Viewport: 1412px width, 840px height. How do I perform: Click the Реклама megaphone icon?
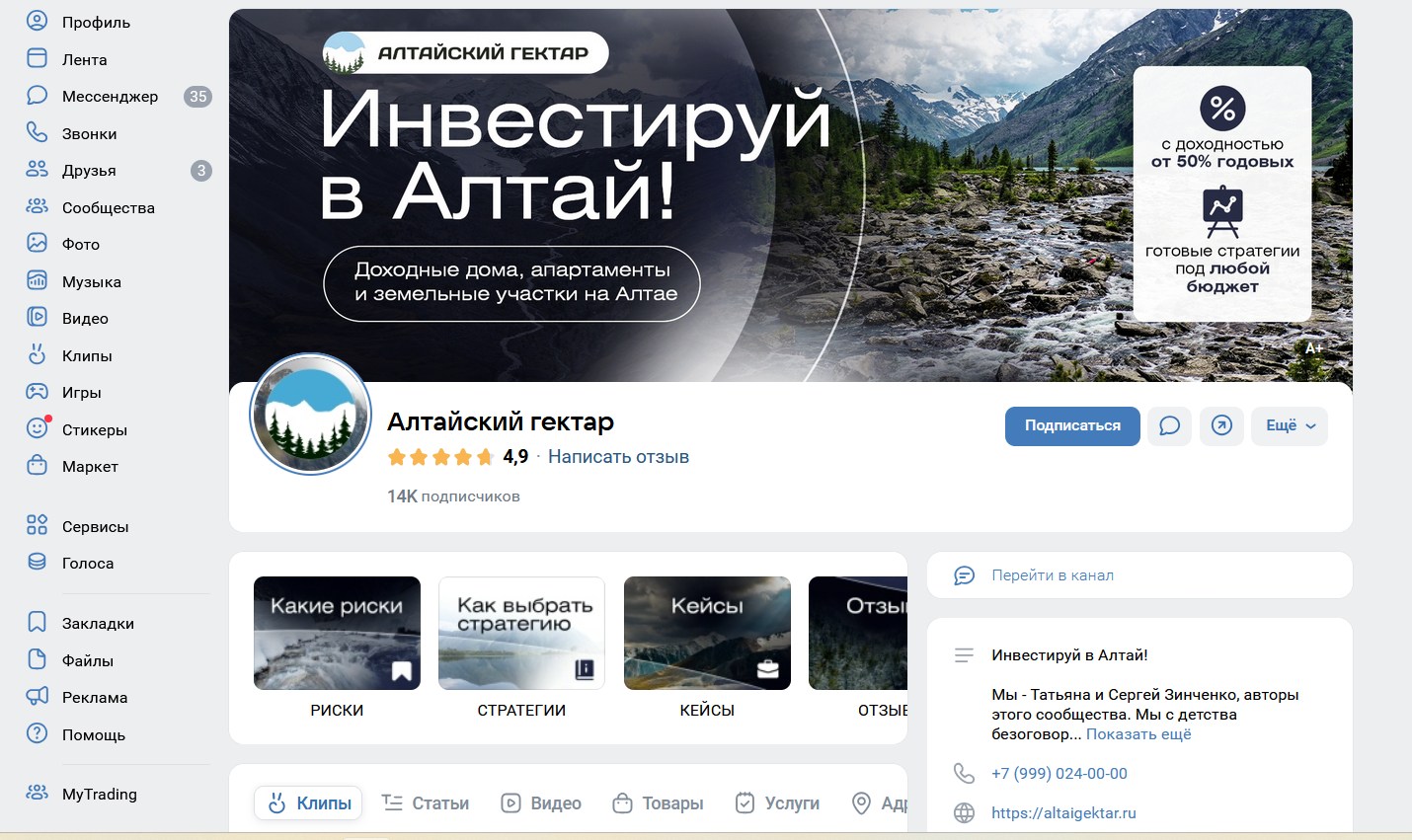pos(37,696)
